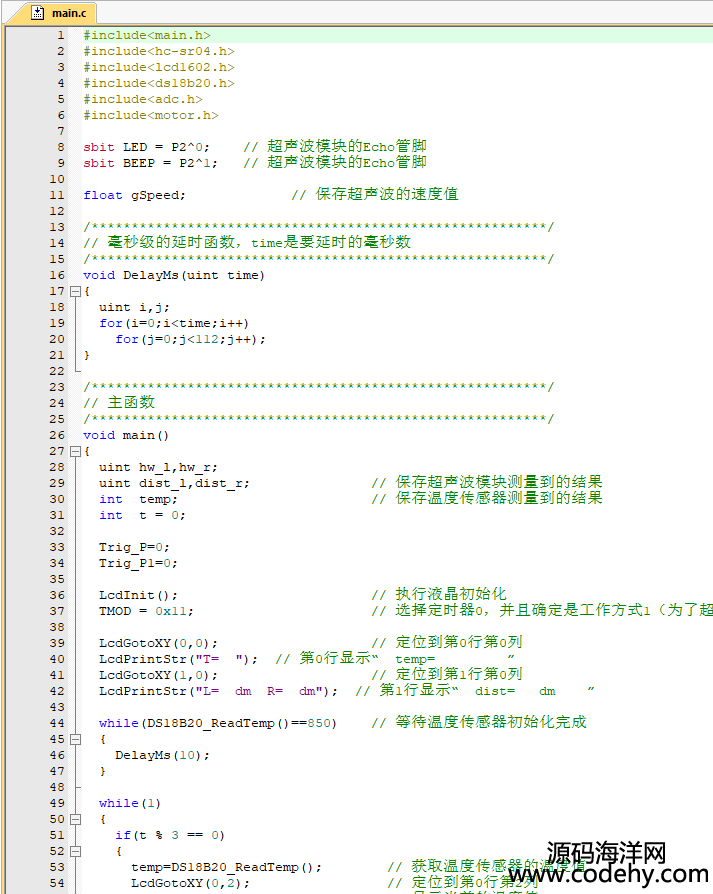Click 'Trig_P1=0;' on line 34
Viewport: 713px width, 894px height.
coord(138,563)
